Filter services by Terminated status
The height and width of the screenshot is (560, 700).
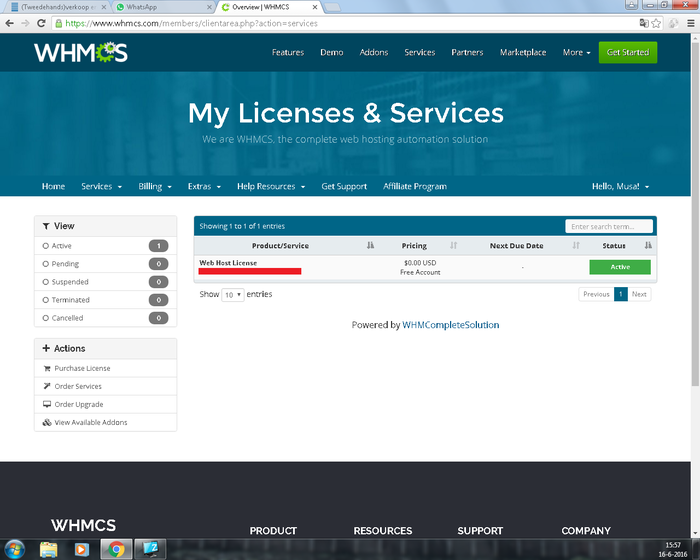tap(105, 300)
